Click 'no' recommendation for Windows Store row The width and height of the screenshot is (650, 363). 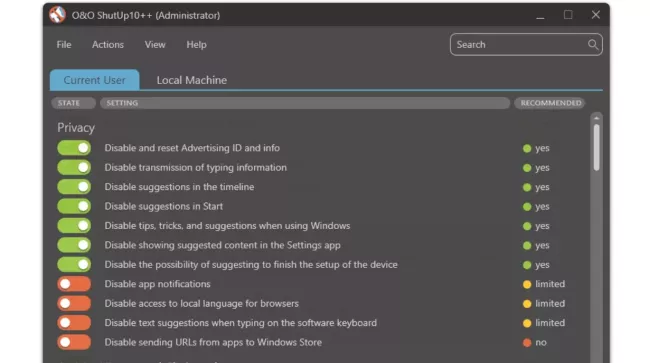point(541,343)
